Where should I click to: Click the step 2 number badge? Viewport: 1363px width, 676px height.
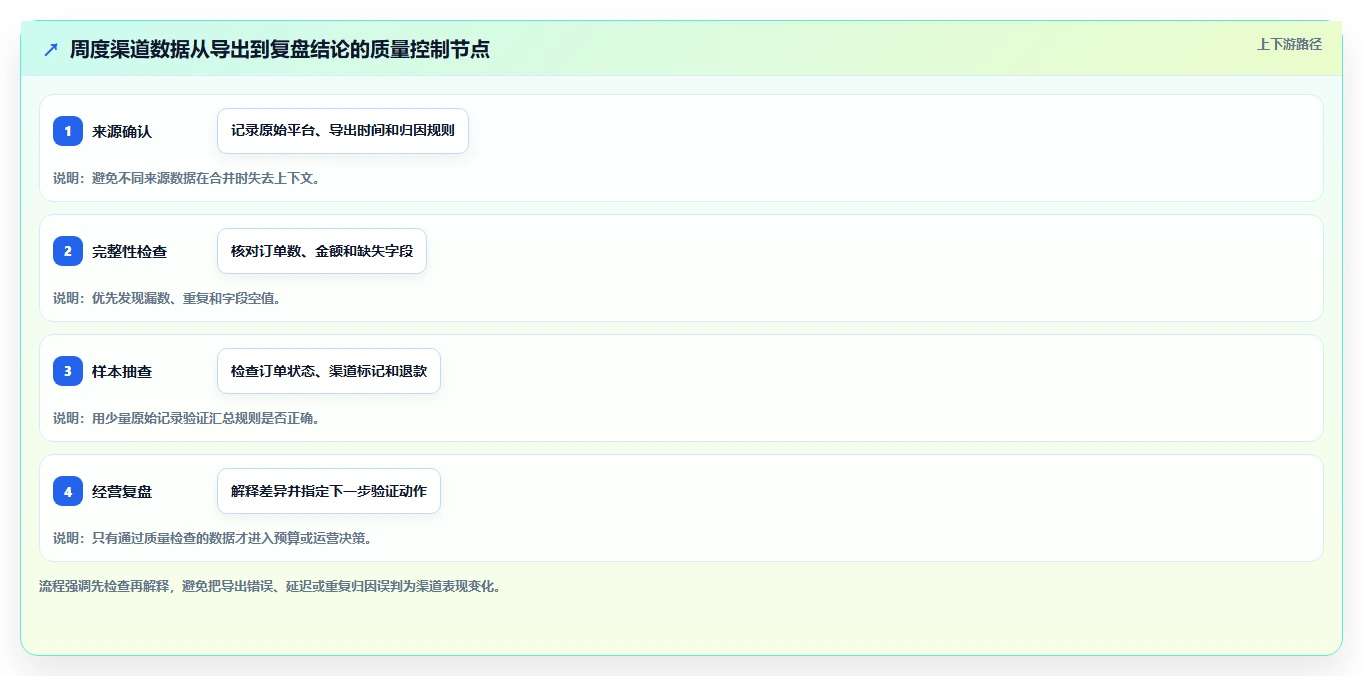[68, 251]
